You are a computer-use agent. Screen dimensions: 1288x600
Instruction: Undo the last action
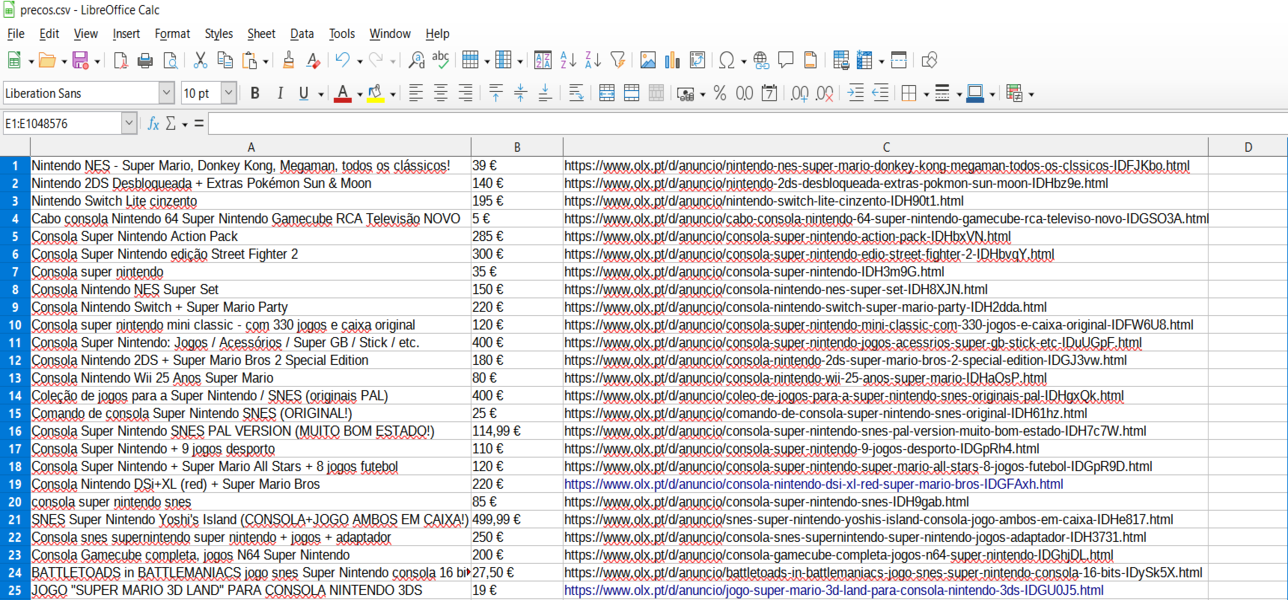343,61
